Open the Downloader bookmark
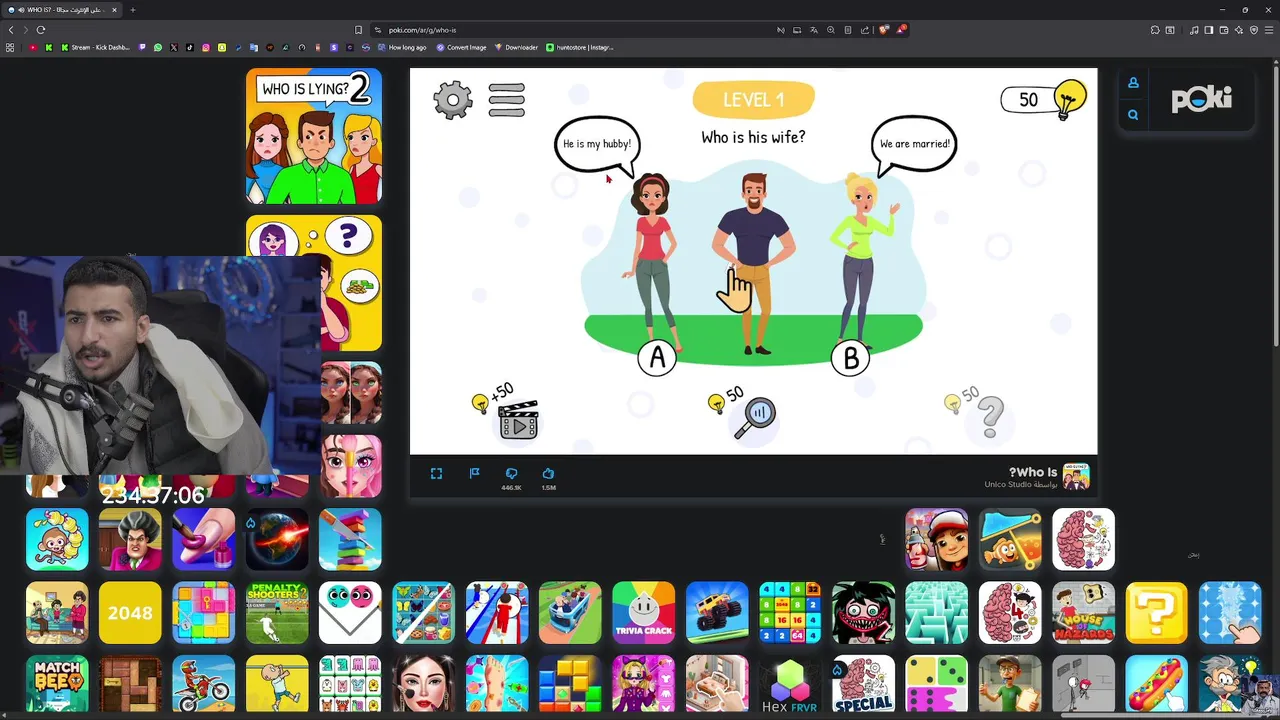 coord(517,47)
